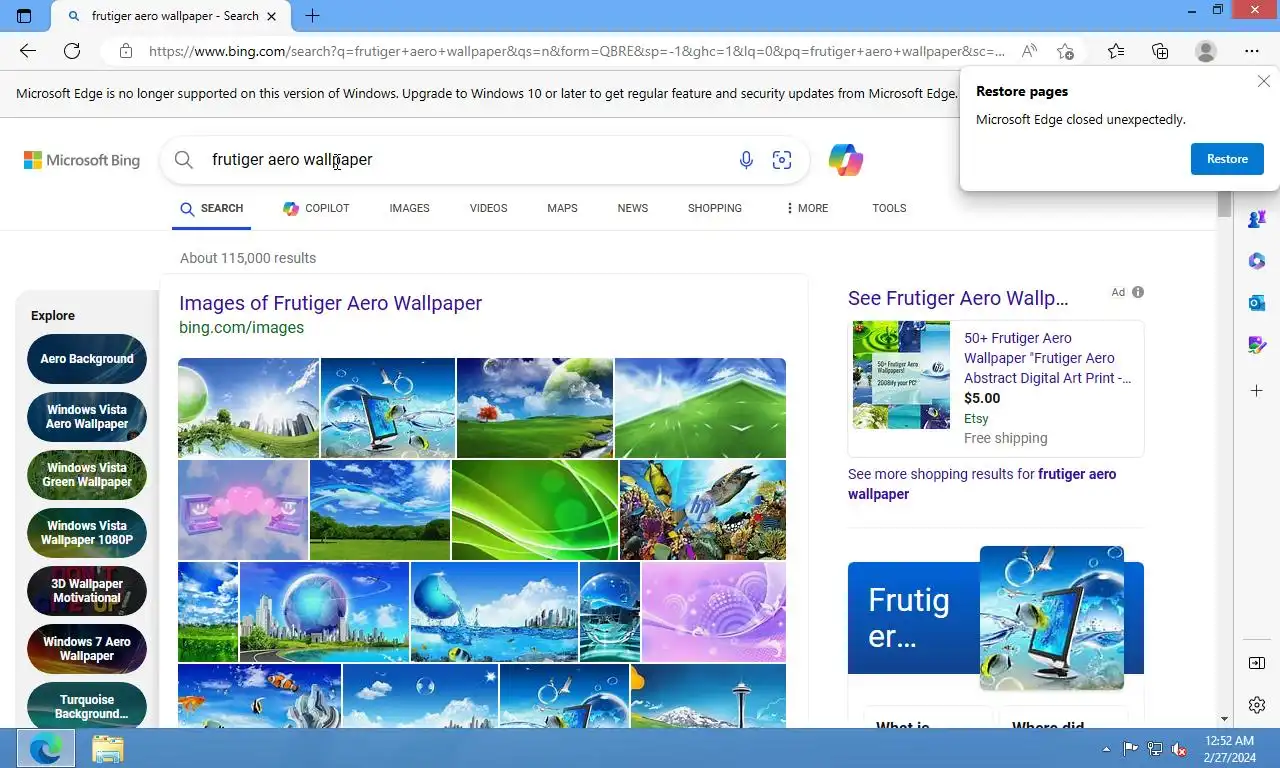Open the Collections icon

1160,51
